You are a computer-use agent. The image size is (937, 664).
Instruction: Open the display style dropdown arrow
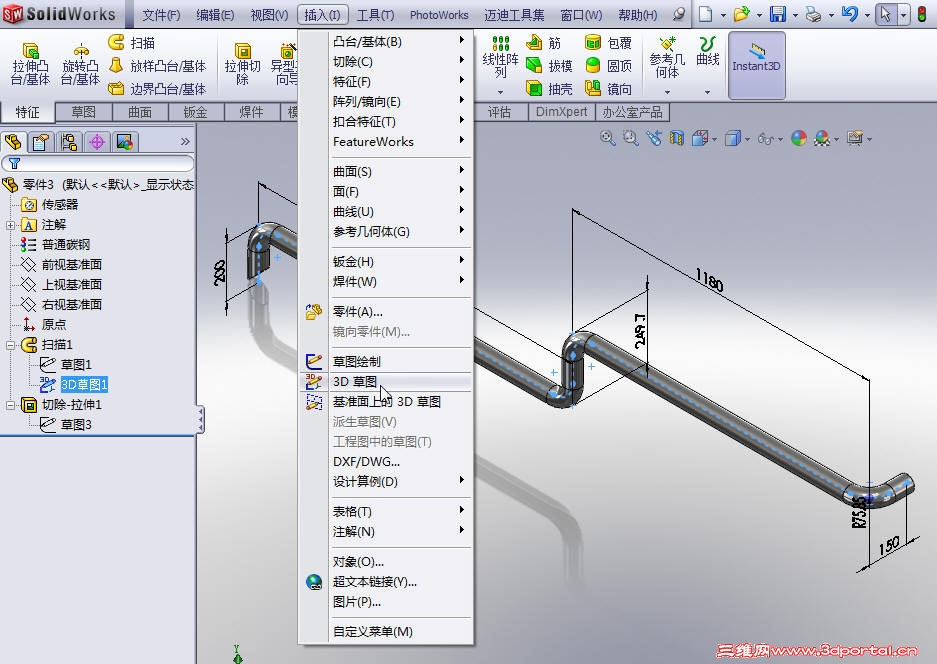[x=748, y=139]
